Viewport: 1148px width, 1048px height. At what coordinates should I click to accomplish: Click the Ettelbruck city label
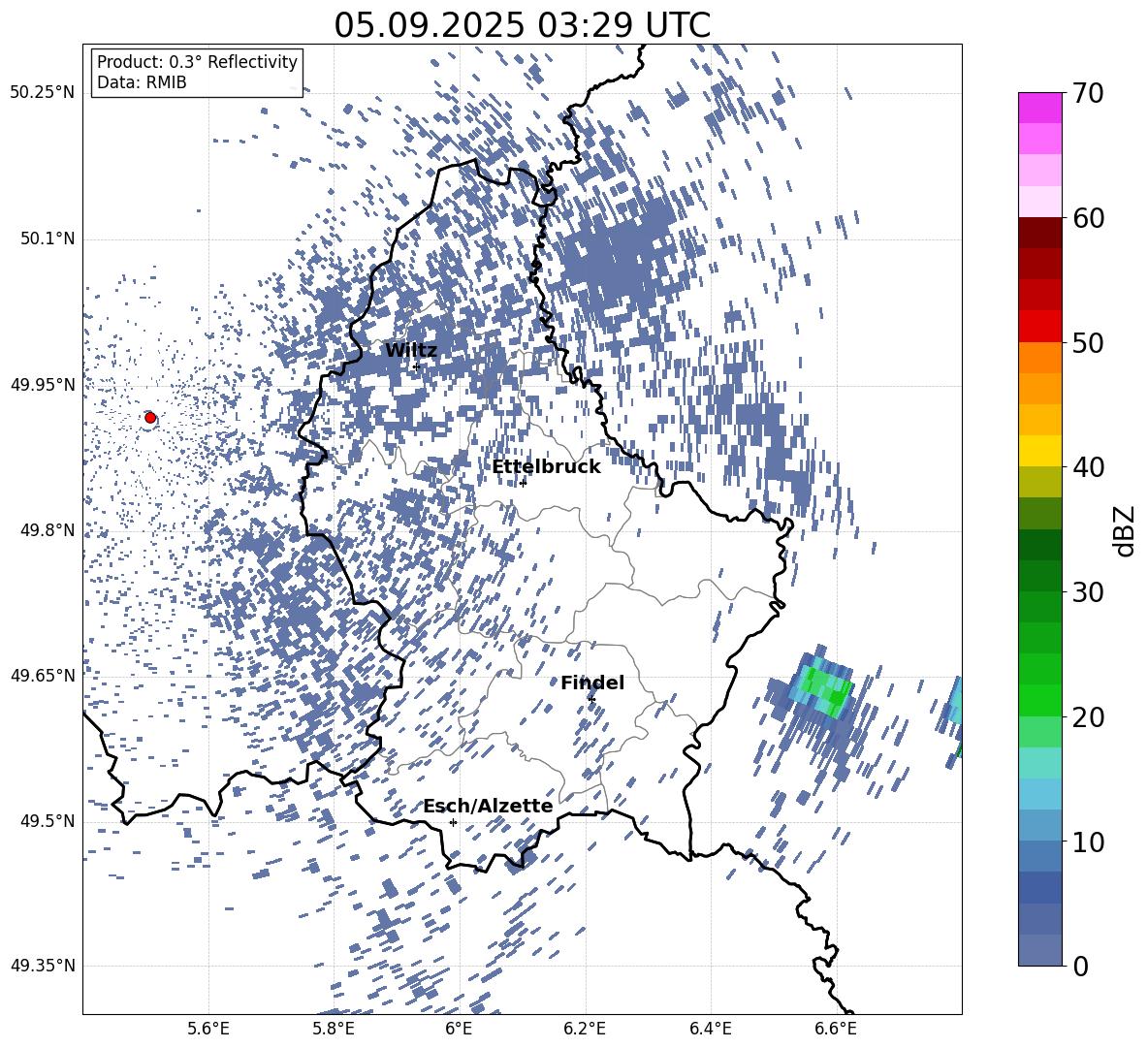pos(546,467)
